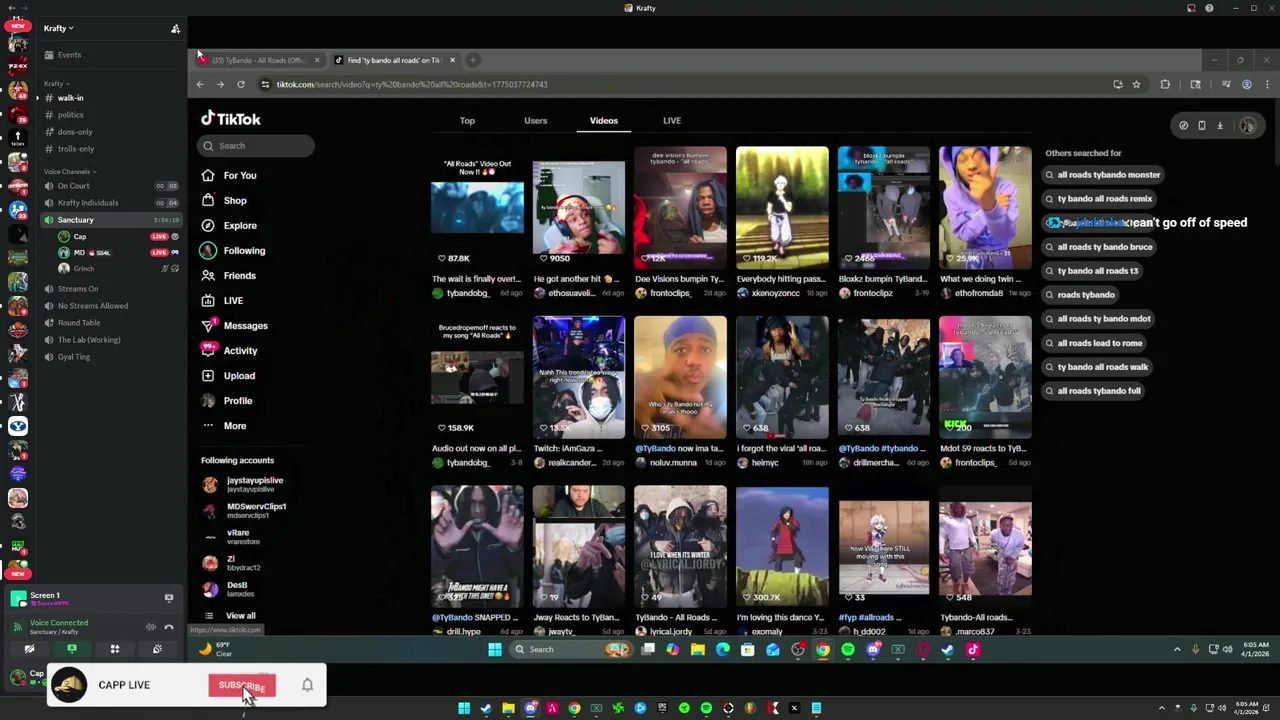Open a new browser tab
The height and width of the screenshot is (720, 1280).
(x=473, y=60)
